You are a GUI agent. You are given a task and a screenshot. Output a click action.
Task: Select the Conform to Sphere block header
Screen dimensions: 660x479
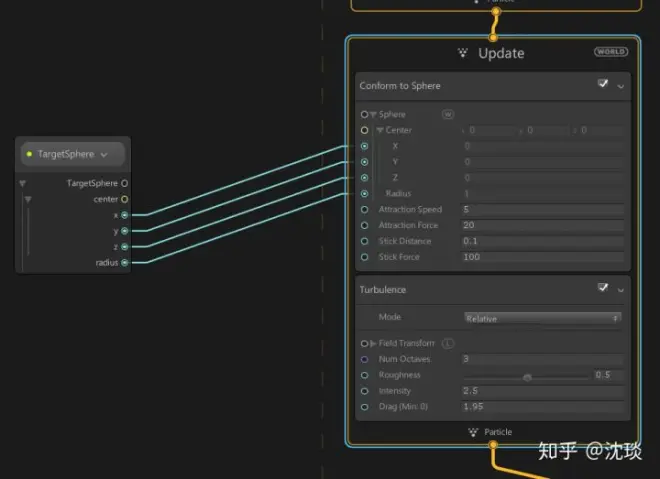[x=493, y=86]
